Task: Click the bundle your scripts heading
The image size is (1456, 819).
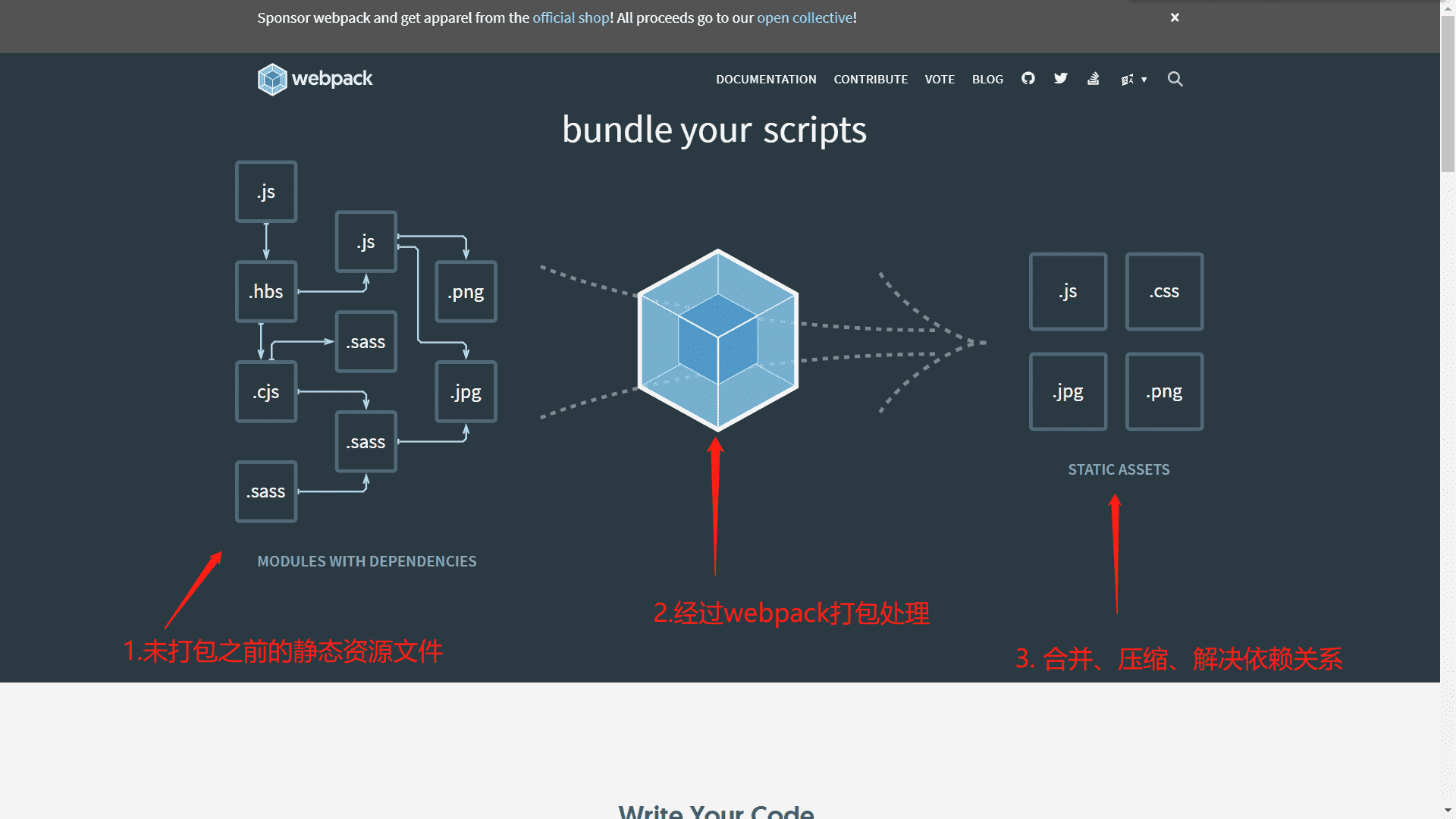Action: point(714,130)
